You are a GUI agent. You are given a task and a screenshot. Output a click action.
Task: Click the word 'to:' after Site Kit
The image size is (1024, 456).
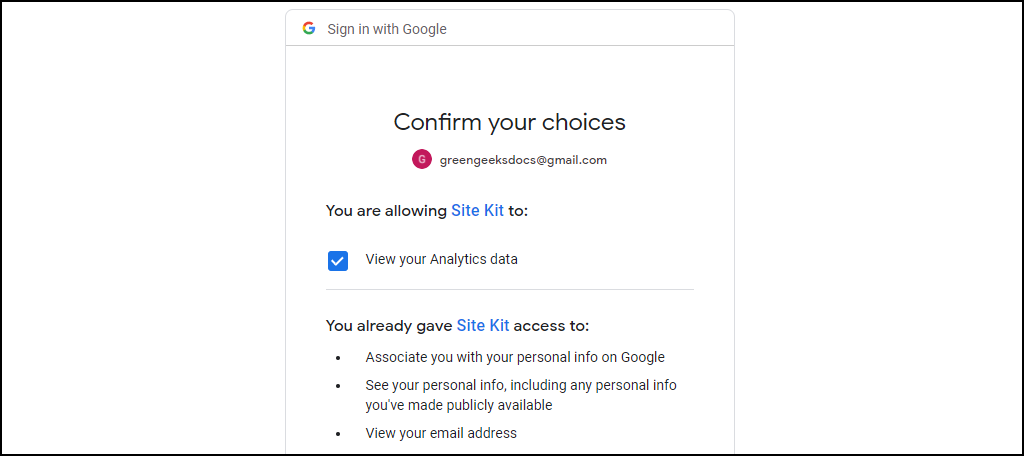pos(518,211)
